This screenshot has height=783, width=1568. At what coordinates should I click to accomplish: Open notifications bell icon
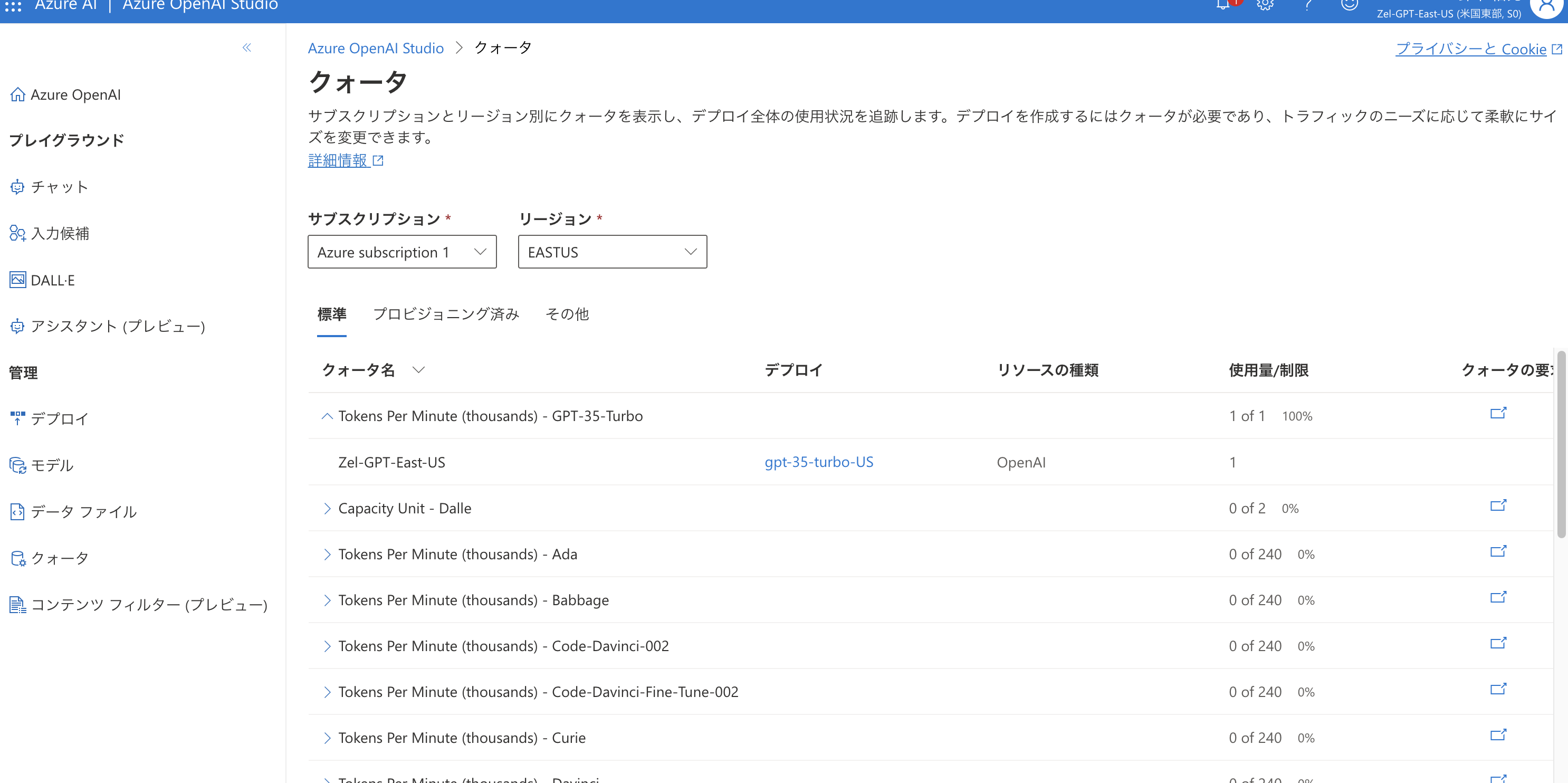(x=1223, y=5)
